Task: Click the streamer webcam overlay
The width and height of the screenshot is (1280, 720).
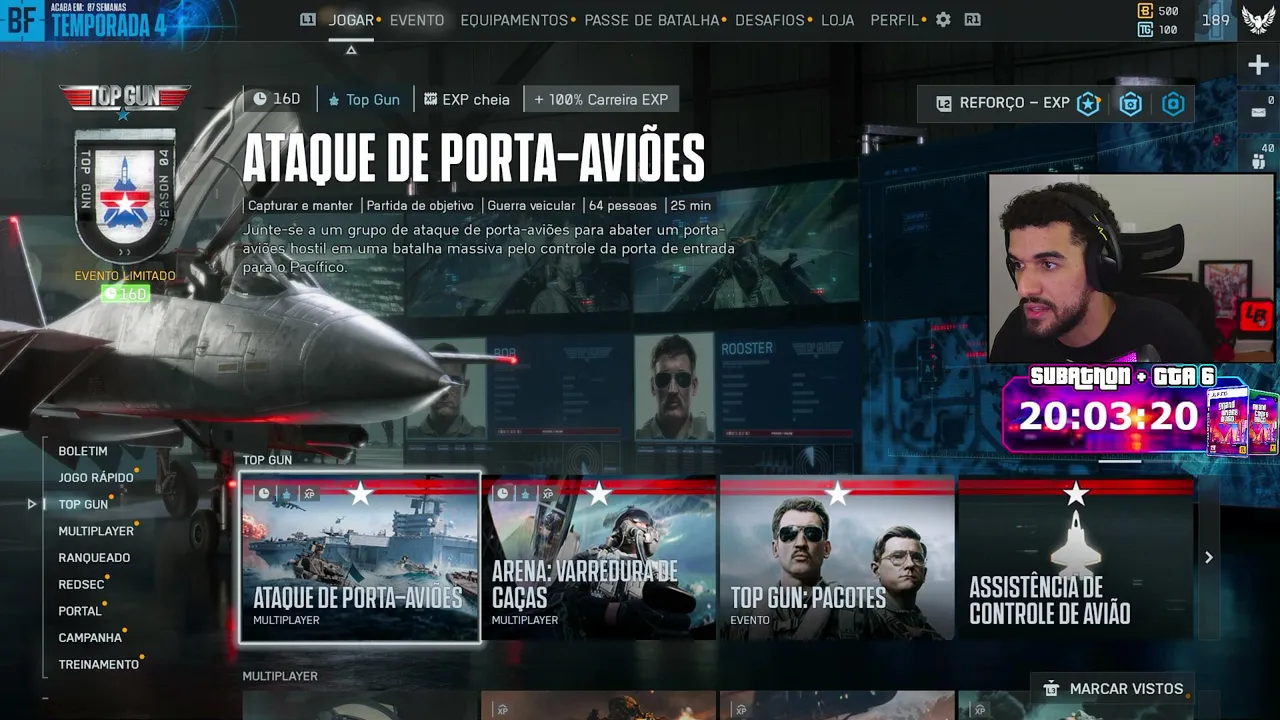Action: click(1131, 268)
